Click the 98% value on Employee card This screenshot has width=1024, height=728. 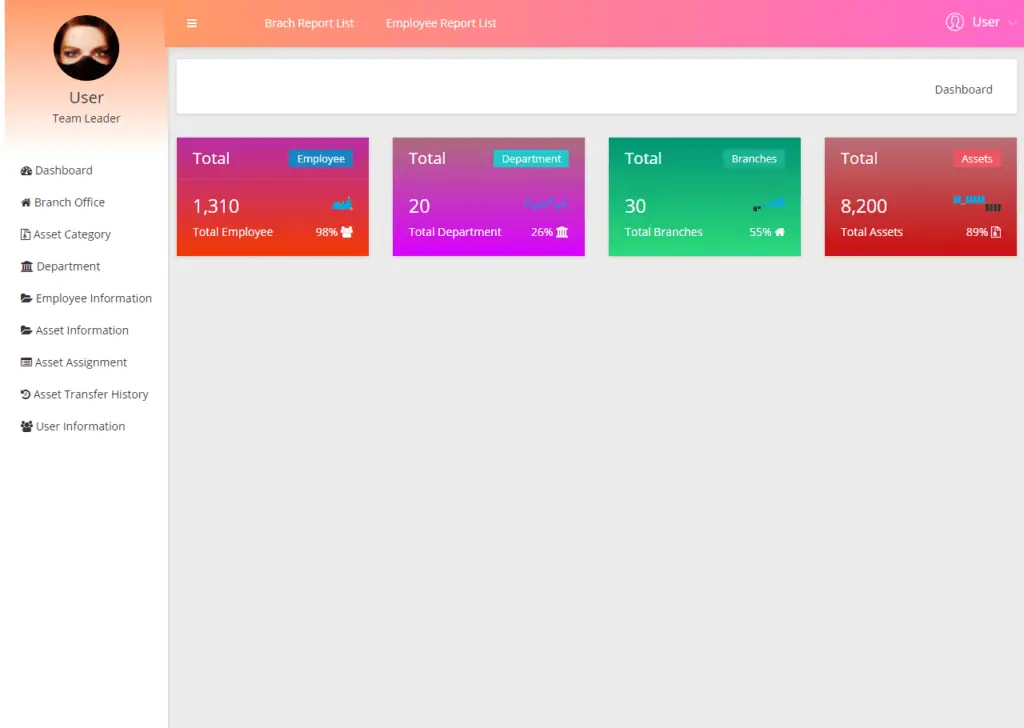(327, 232)
